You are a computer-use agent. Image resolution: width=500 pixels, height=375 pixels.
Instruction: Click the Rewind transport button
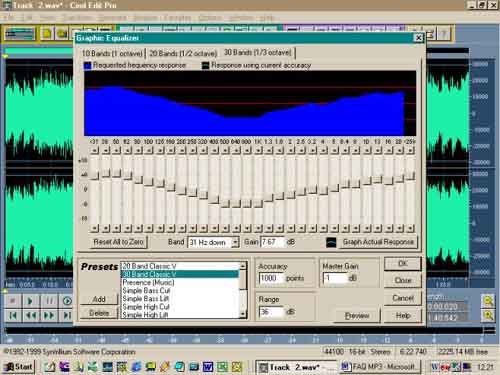point(30,315)
